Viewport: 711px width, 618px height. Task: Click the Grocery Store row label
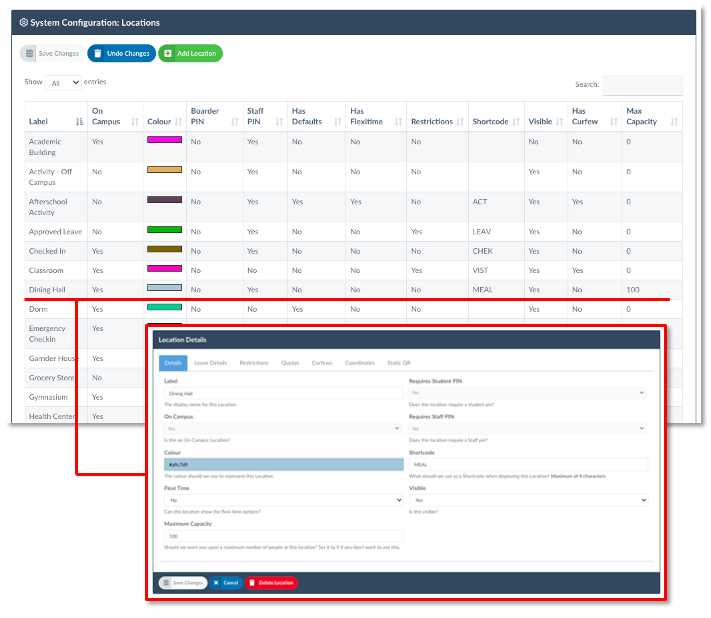pos(51,378)
